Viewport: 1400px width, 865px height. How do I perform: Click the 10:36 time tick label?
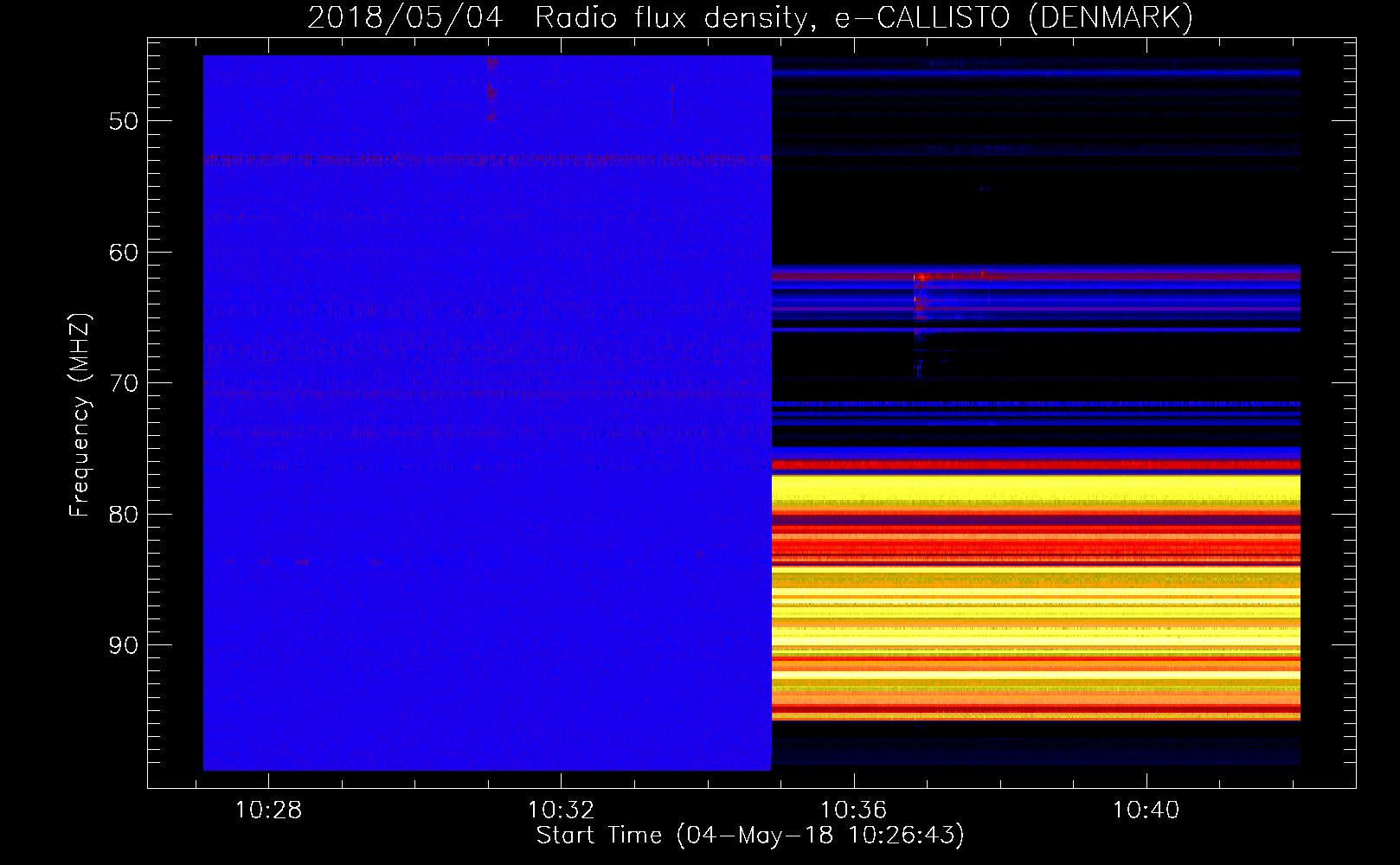click(853, 811)
